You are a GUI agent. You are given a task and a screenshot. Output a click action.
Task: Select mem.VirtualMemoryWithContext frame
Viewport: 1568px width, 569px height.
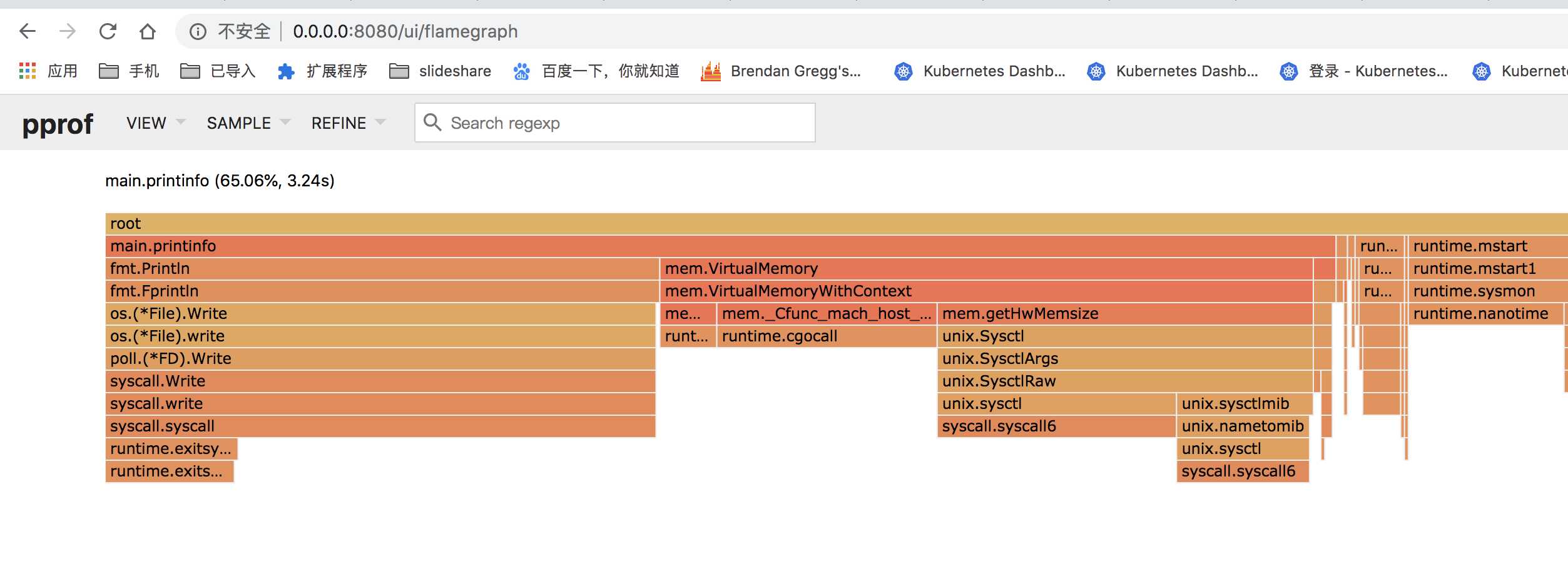pos(986,291)
